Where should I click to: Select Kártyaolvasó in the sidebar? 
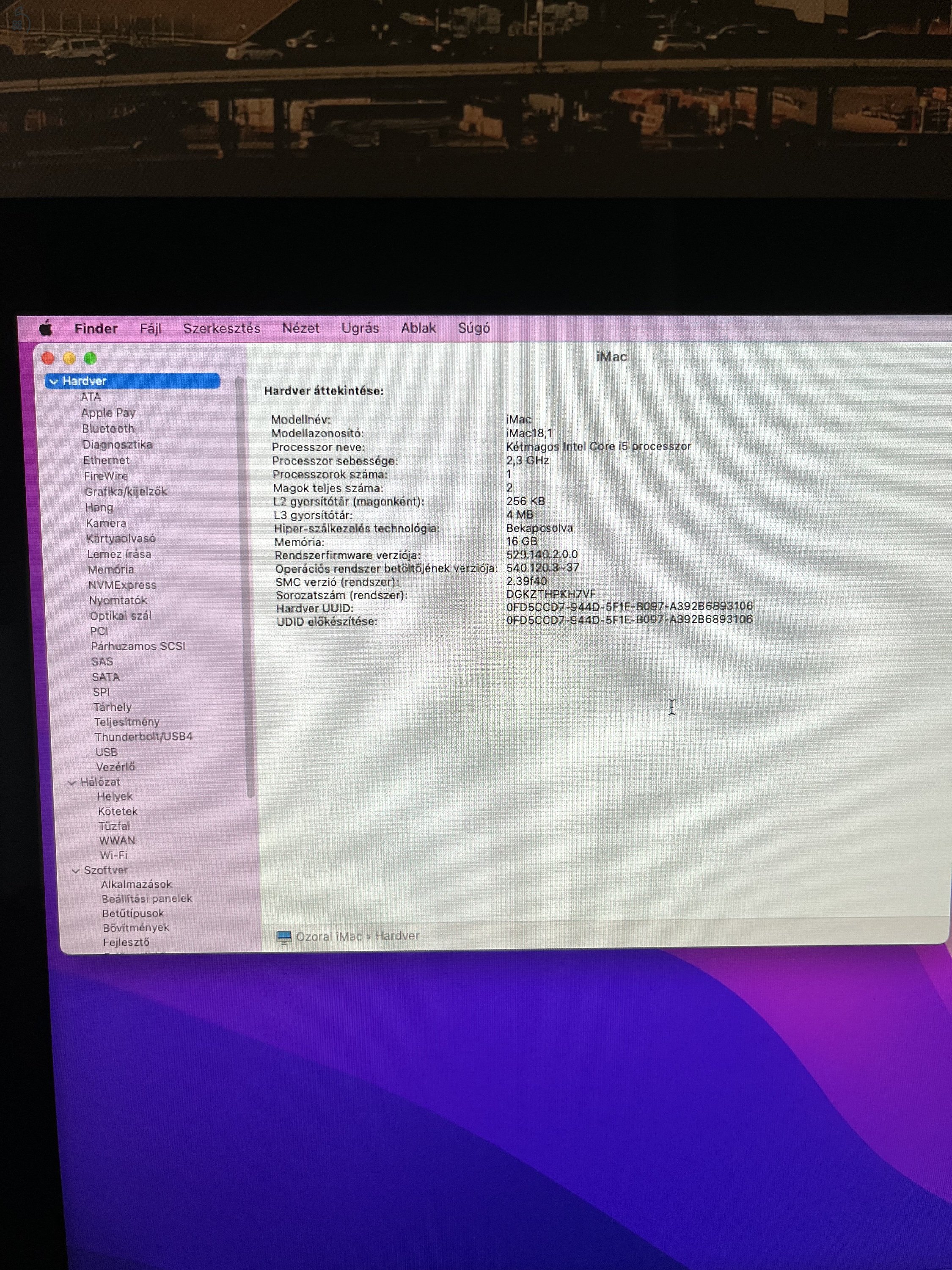coord(121,538)
